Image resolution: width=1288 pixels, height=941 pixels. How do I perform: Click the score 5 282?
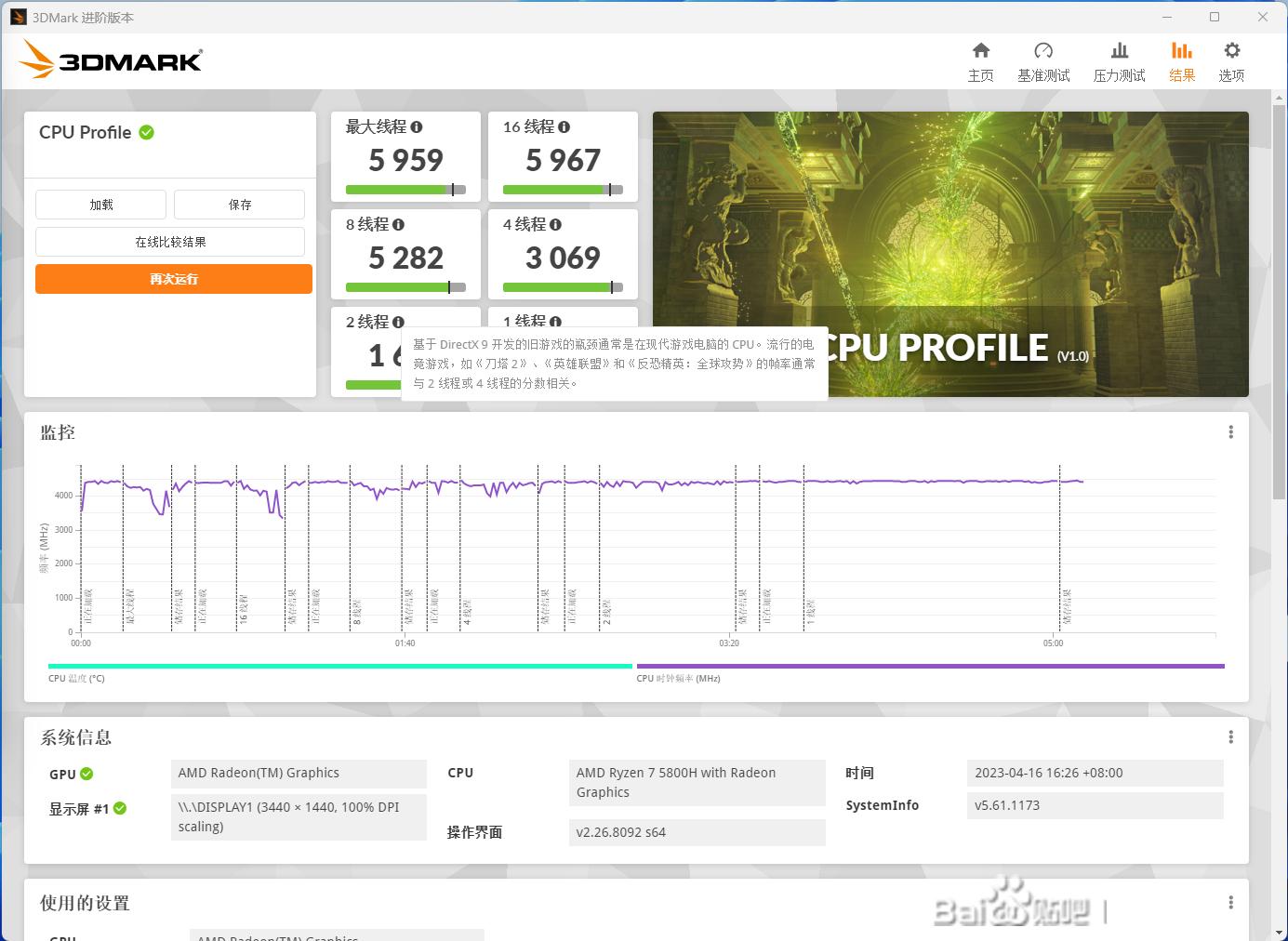405,258
